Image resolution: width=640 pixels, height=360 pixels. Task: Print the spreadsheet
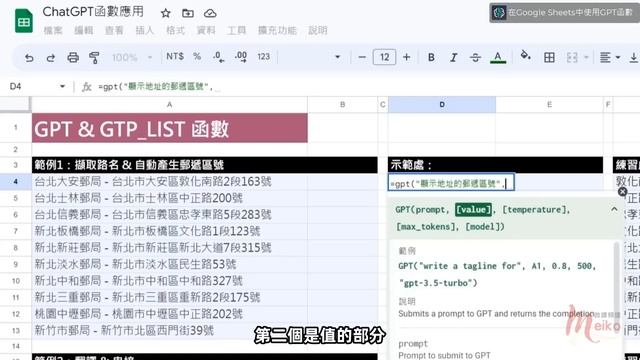click(x=73, y=58)
